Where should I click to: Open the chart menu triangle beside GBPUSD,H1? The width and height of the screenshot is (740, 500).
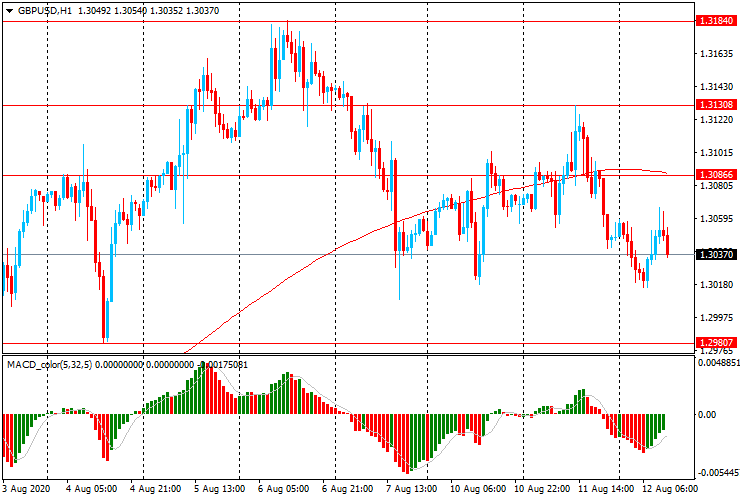click(9, 11)
